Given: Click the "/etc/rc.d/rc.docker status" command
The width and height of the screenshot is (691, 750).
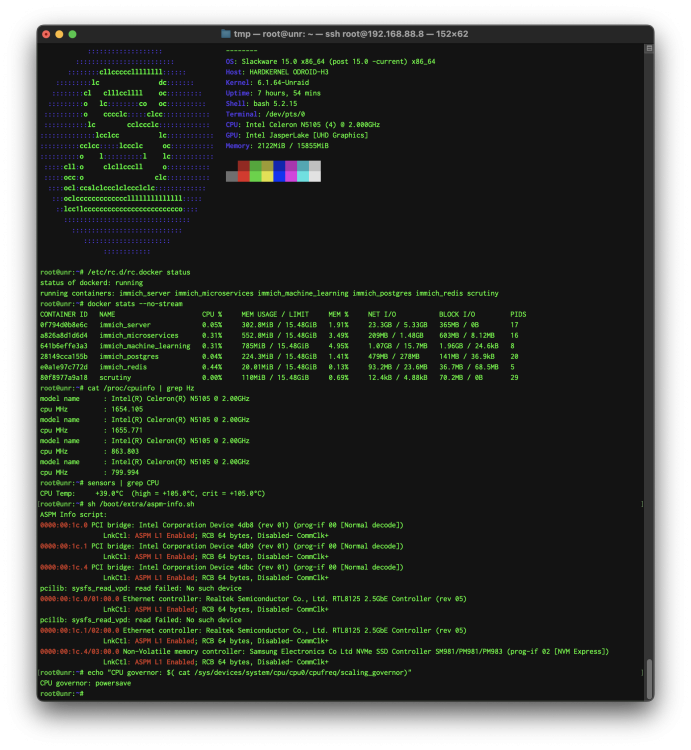Looking at the screenshot, I should [x=139, y=272].
